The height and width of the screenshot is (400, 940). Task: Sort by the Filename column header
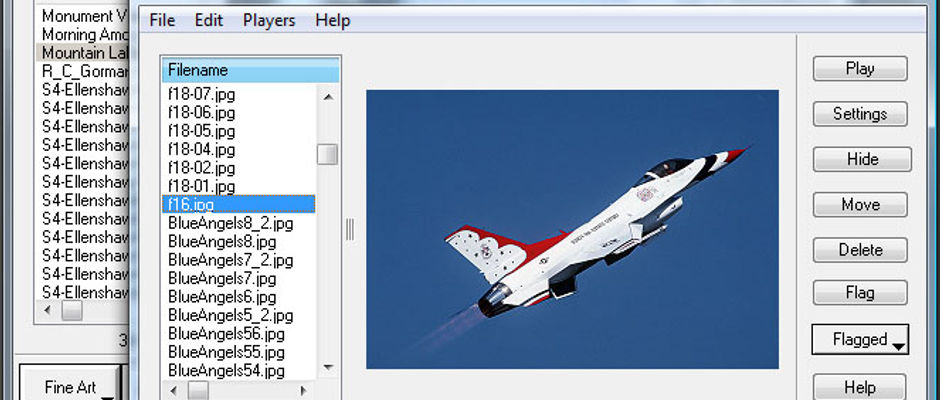coord(251,70)
